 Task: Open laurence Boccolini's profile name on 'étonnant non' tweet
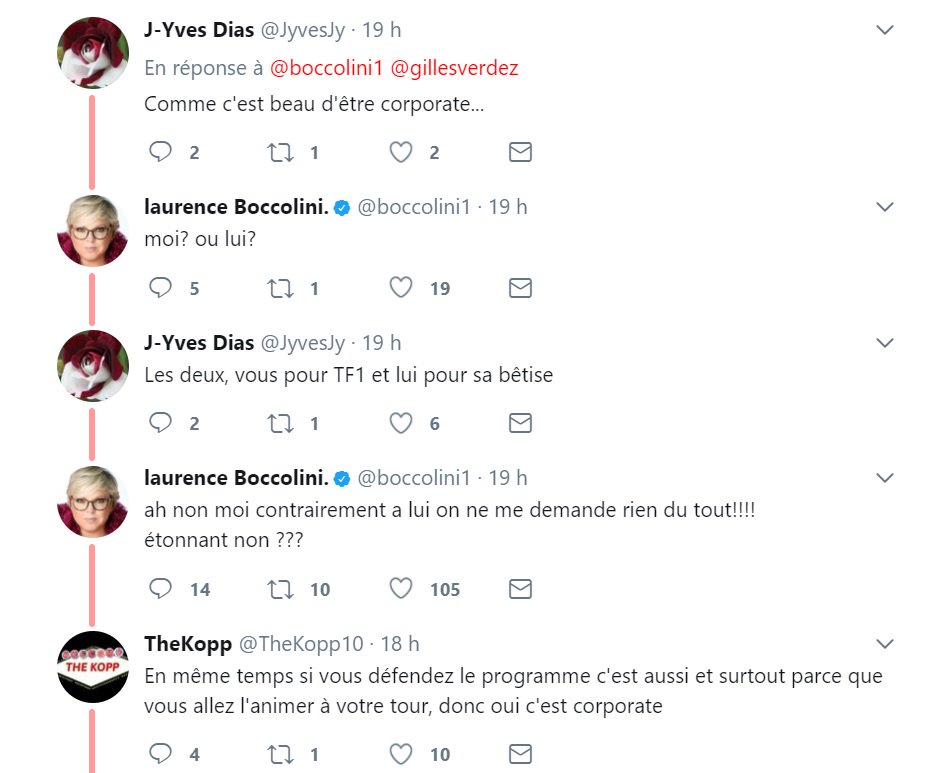[237, 478]
